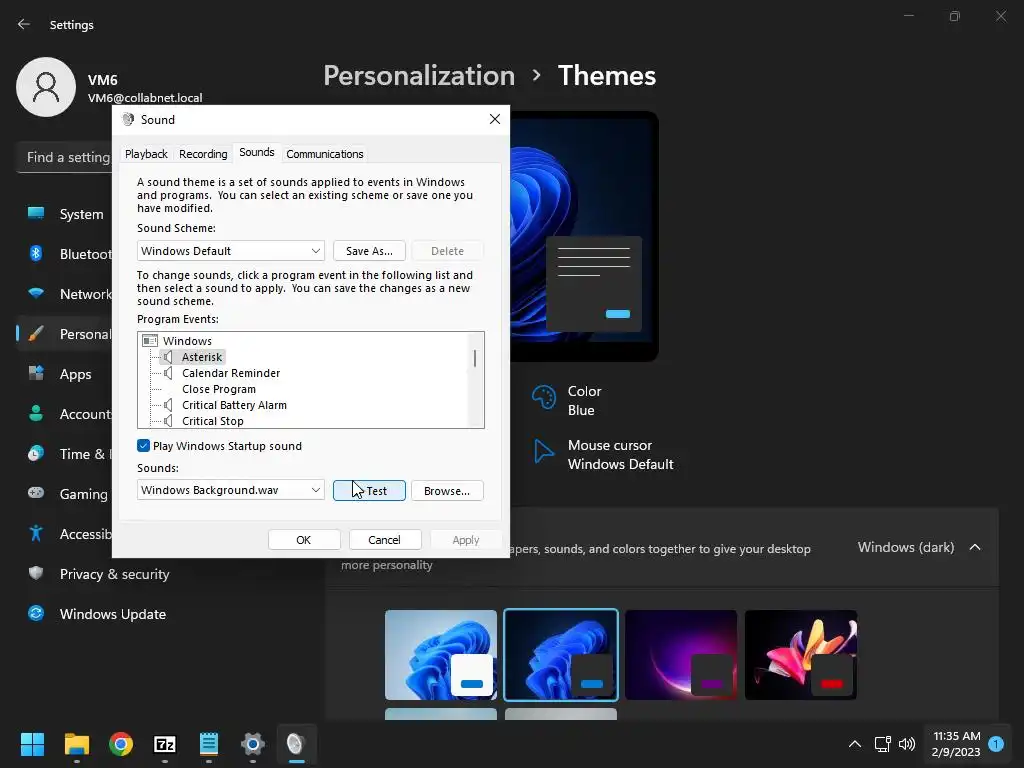Open the Notepad taskbar icon
1024x768 pixels.
tap(209, 744)
